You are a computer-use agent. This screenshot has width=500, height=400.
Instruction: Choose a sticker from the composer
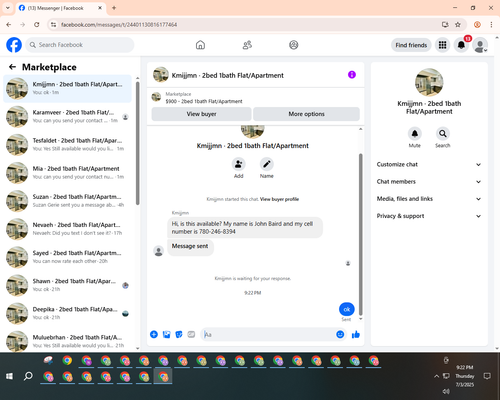click(x=179, y=334)
